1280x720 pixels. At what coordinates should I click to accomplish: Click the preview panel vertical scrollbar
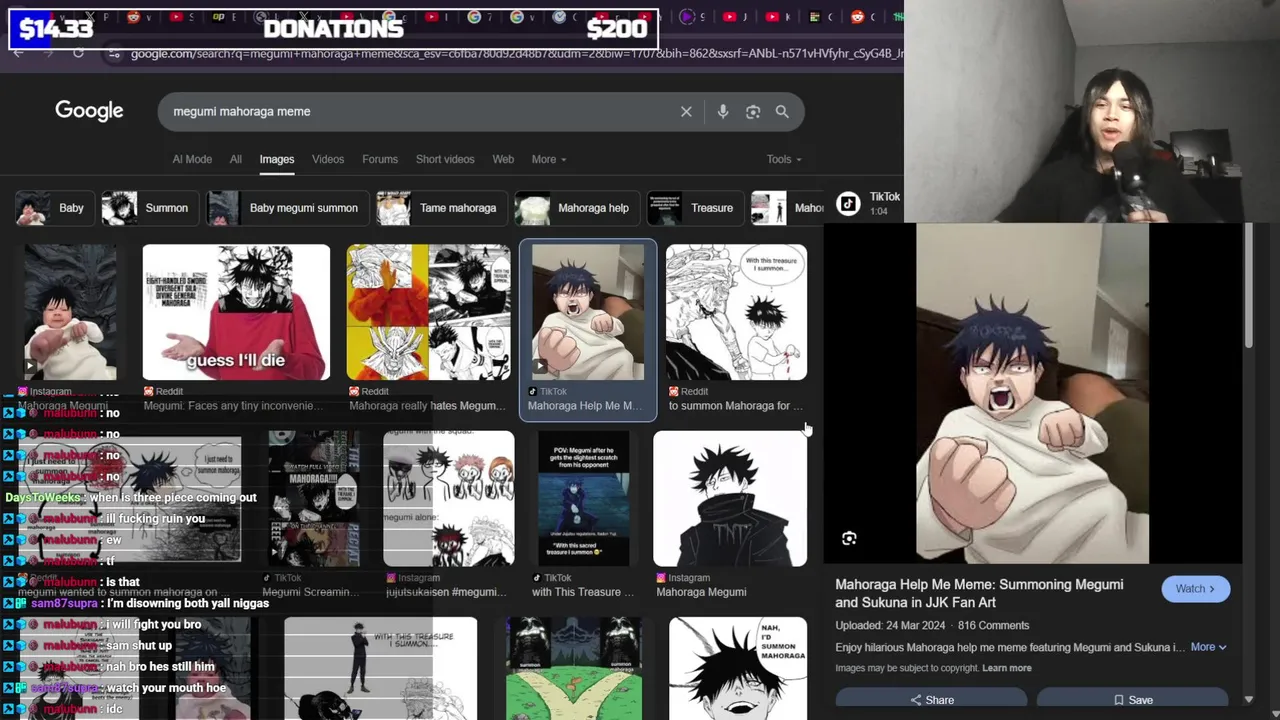pyautogui.click(x=1248, y=286)
